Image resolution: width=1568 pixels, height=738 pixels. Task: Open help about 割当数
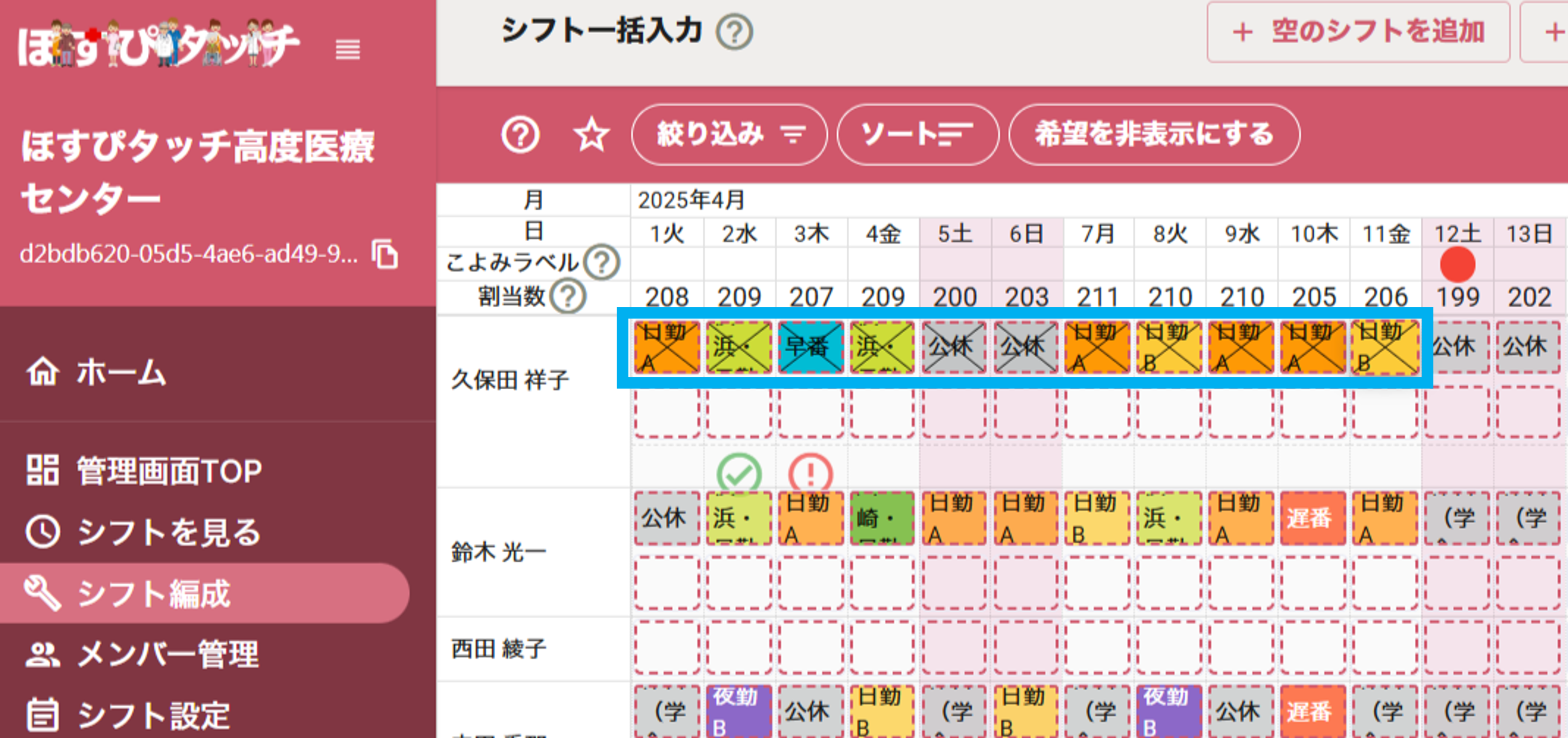click(567, 298)
